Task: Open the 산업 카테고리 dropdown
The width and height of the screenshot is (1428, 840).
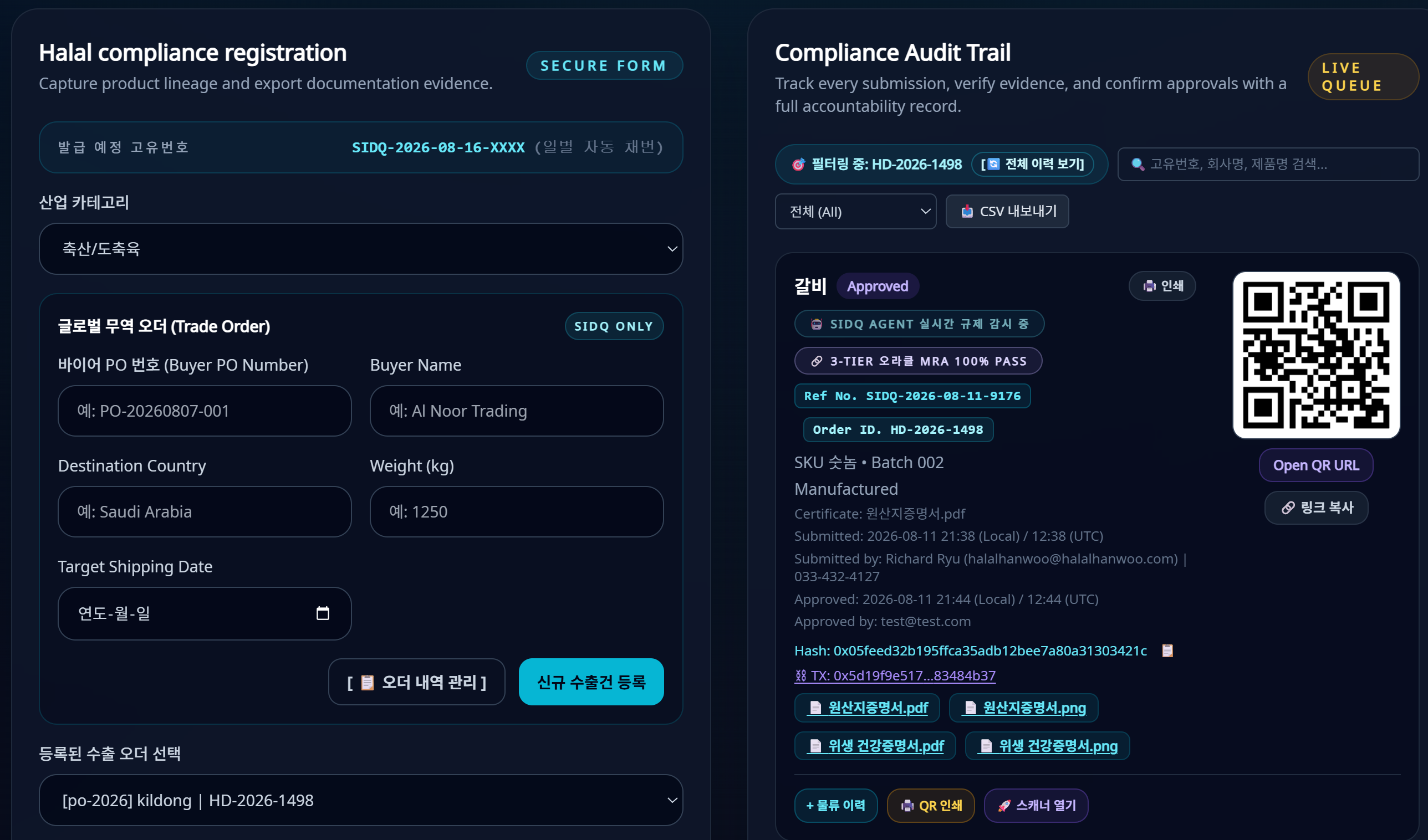Action: [361, 249]
